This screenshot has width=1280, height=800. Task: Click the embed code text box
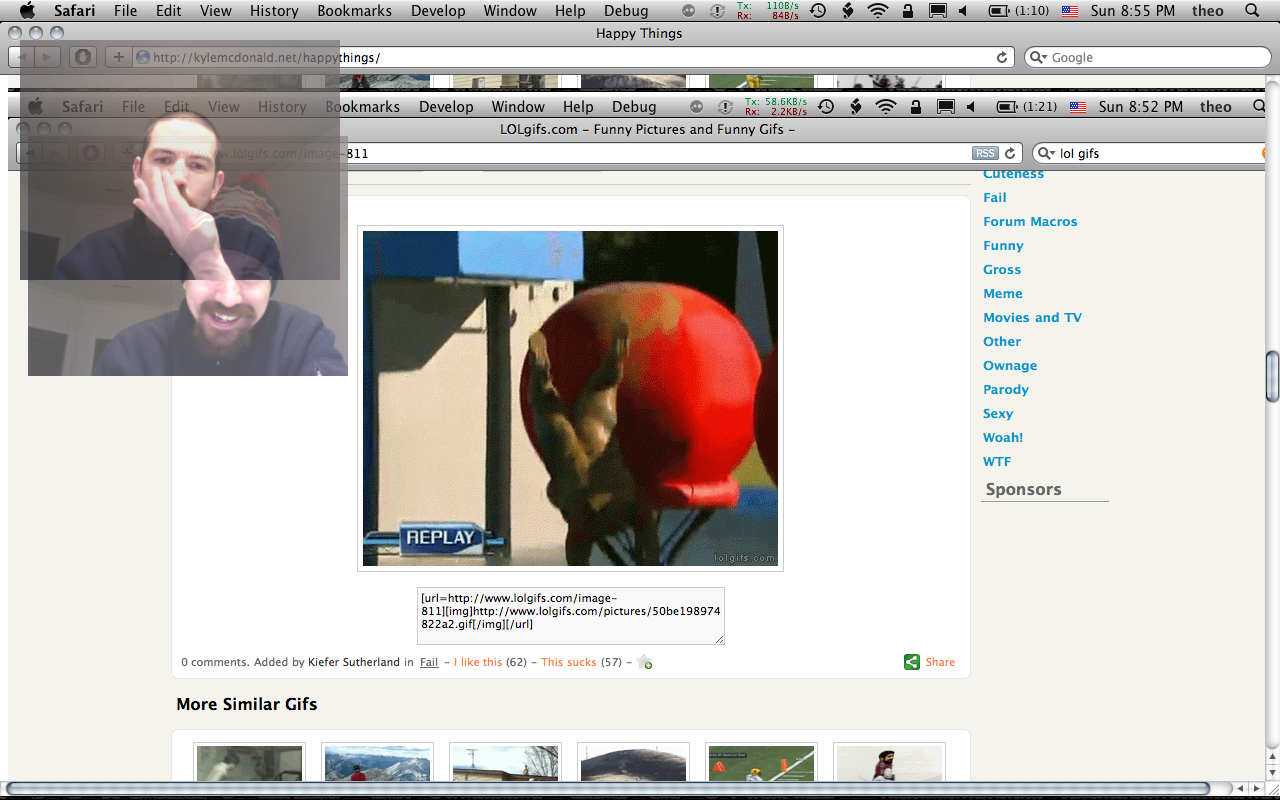click(570, 615)
